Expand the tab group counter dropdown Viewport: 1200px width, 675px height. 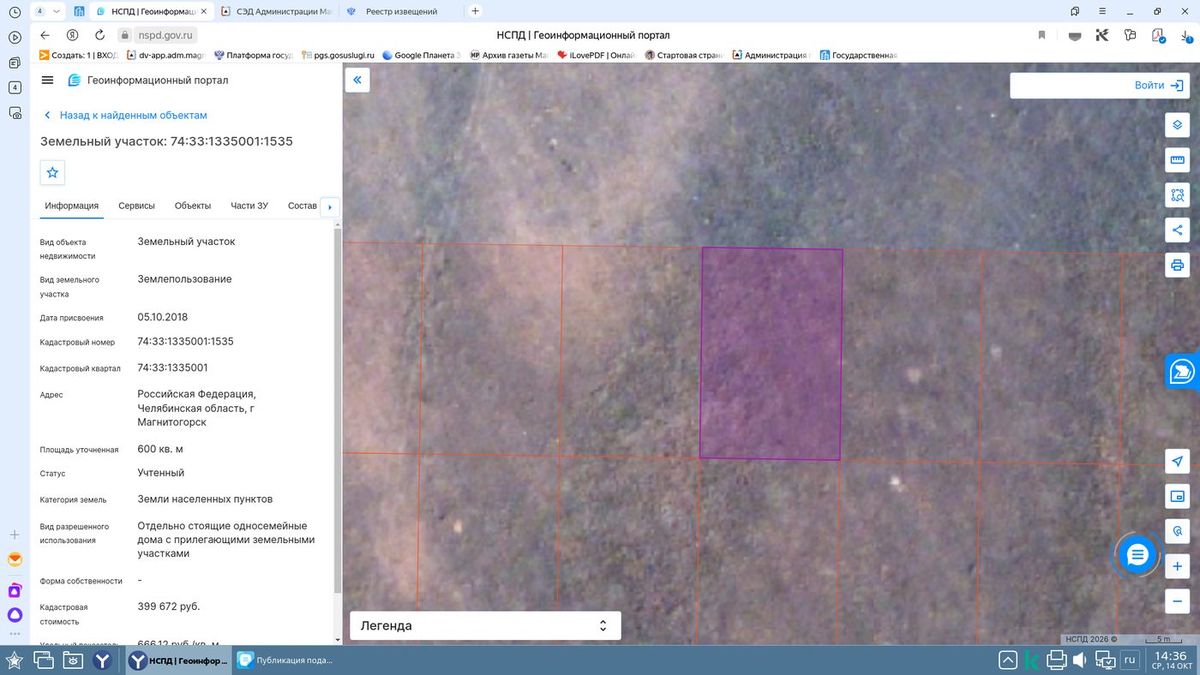(45, 11)
